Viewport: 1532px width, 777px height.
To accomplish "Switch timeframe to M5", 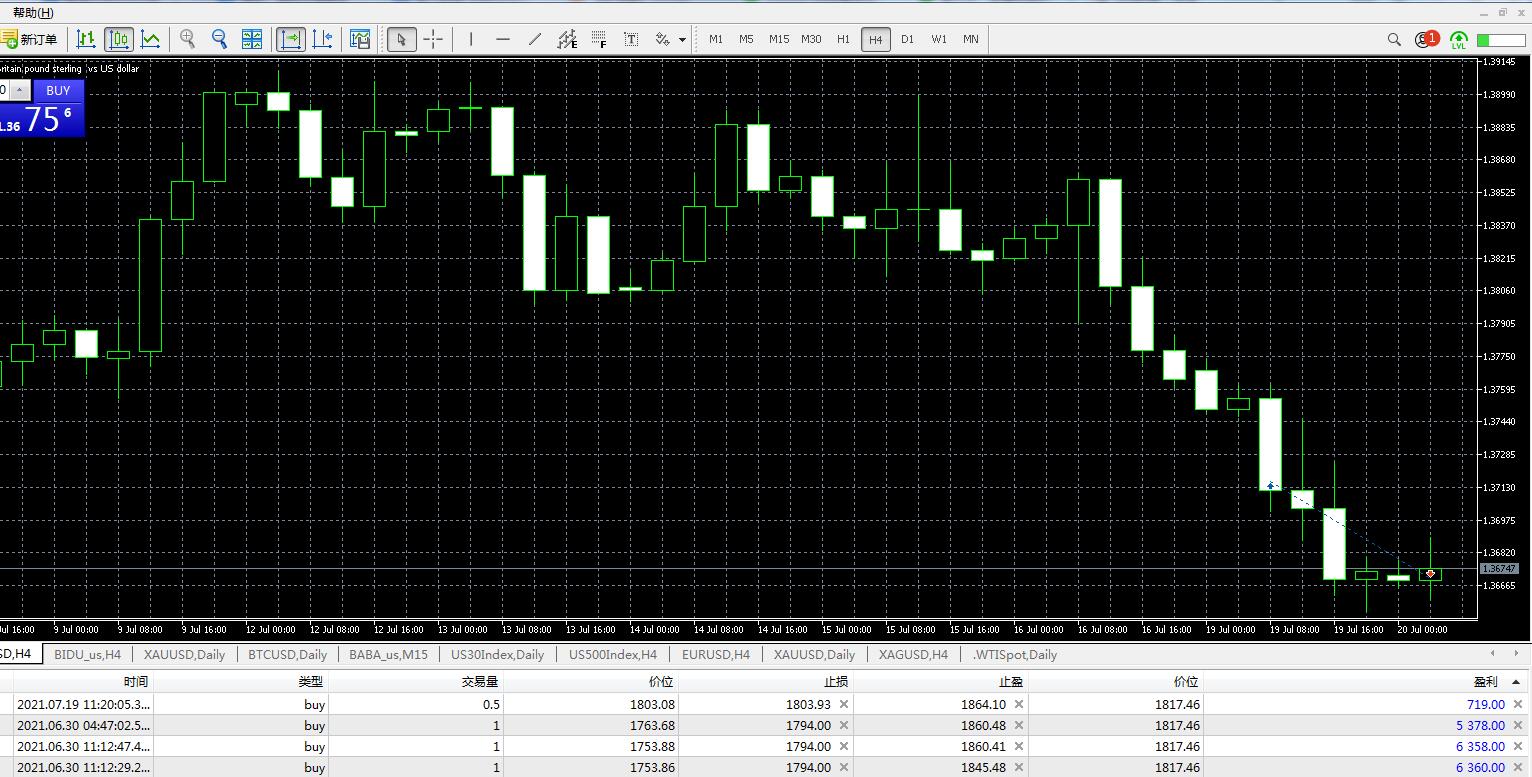I will click(746, 39).
